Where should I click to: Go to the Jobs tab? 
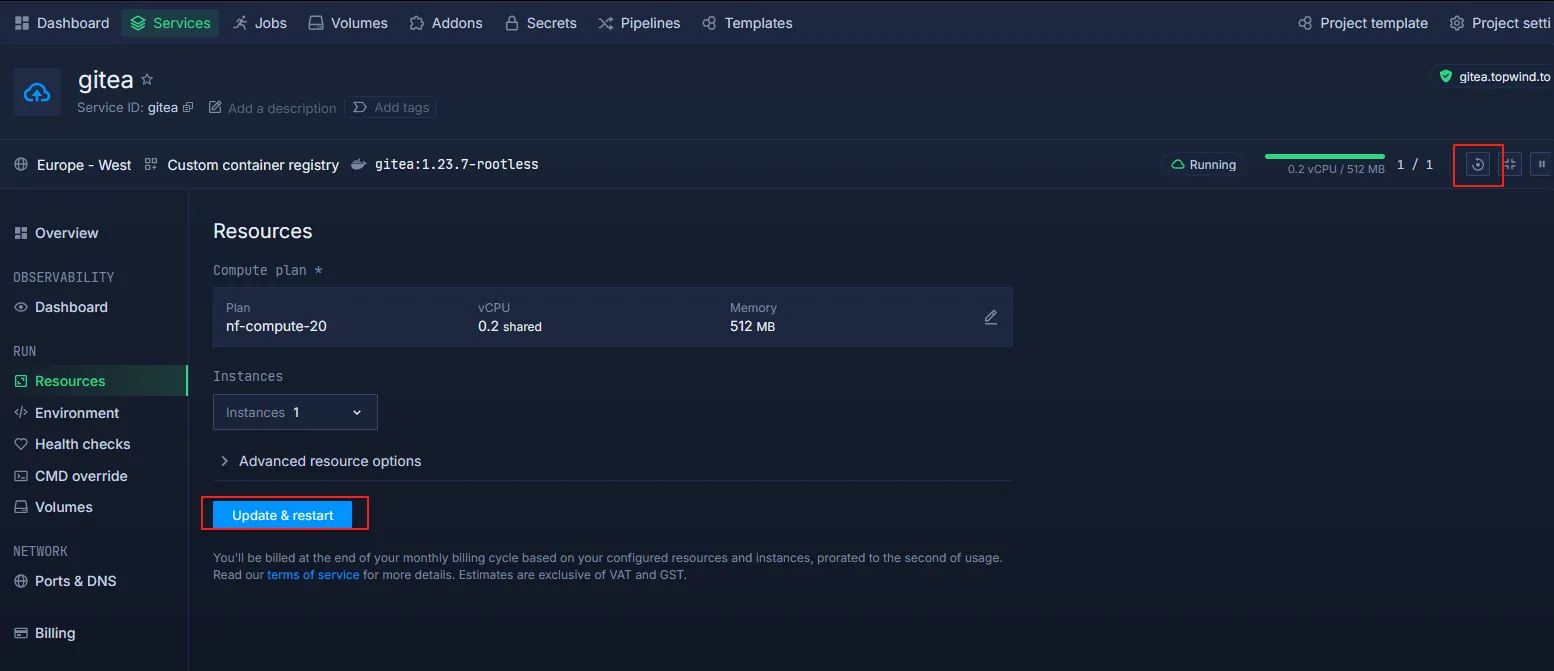pyautogui.click(x=260, y=23)
